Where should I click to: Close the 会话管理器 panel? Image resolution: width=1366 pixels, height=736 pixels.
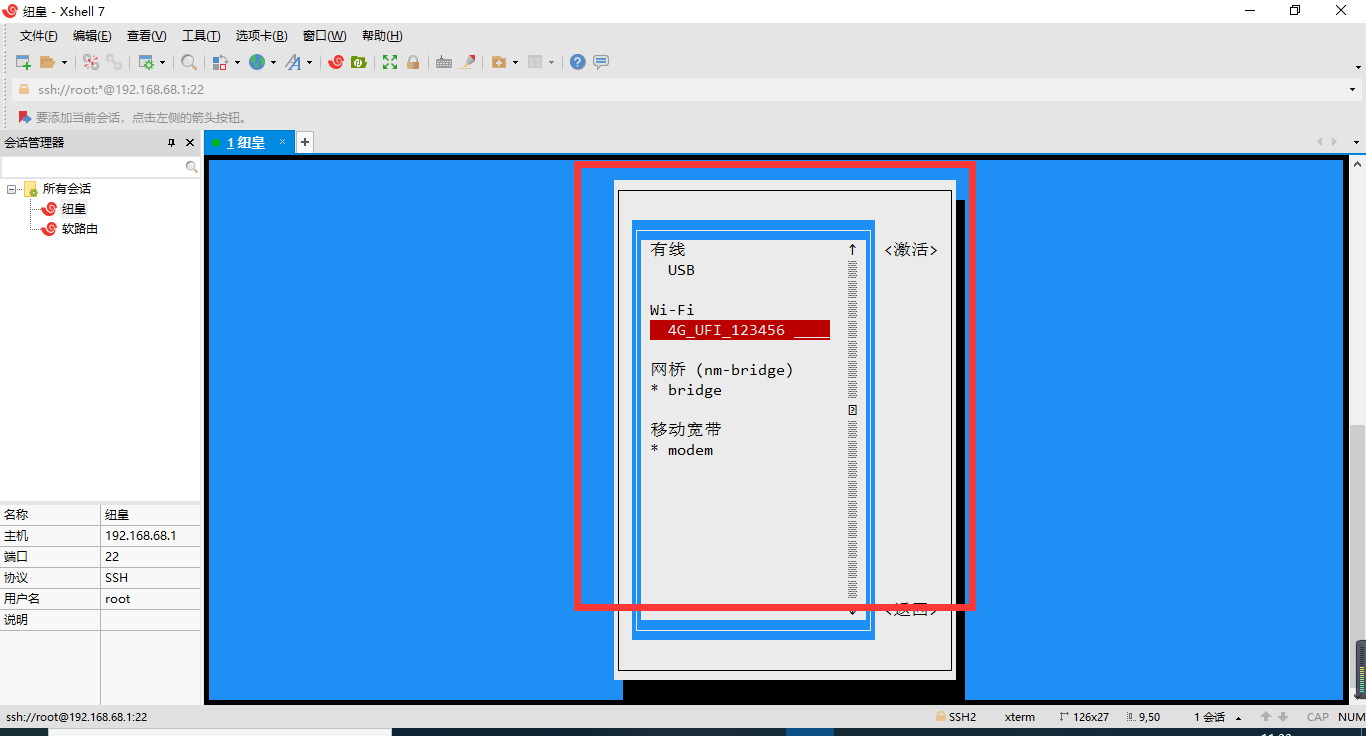click(x=190, y=143)
